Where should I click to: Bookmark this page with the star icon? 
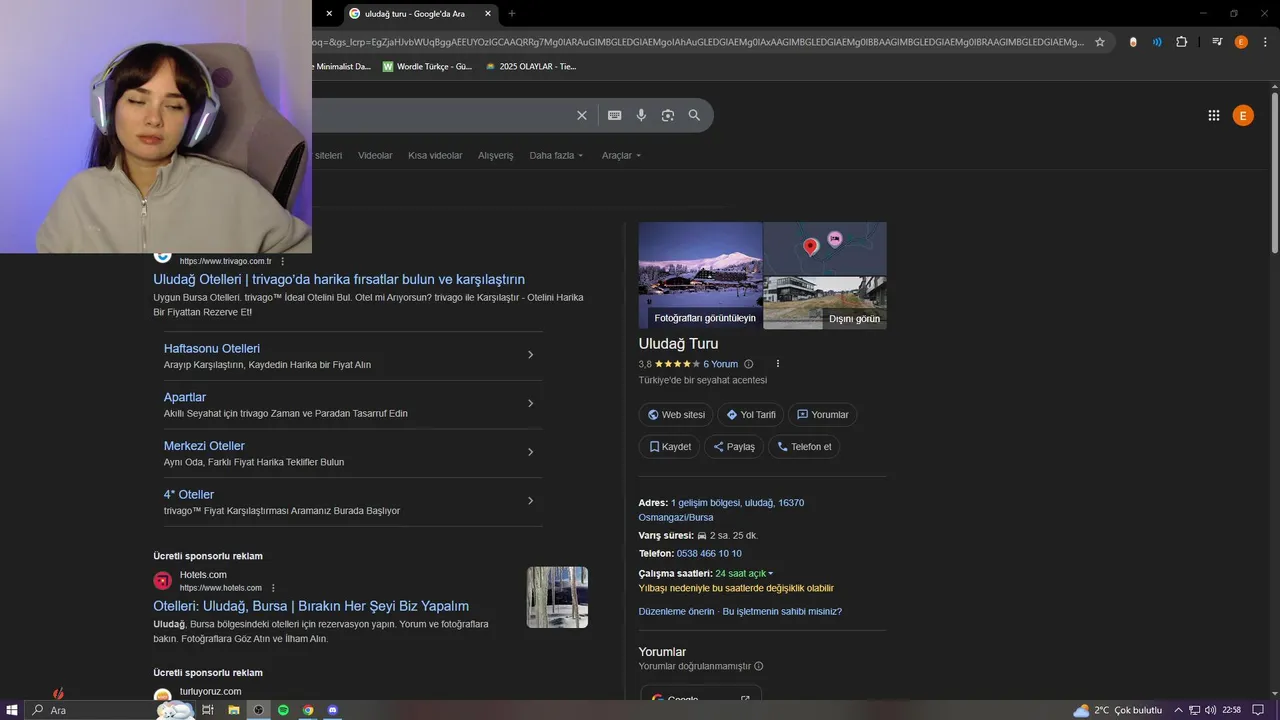tap(1100, 42)
